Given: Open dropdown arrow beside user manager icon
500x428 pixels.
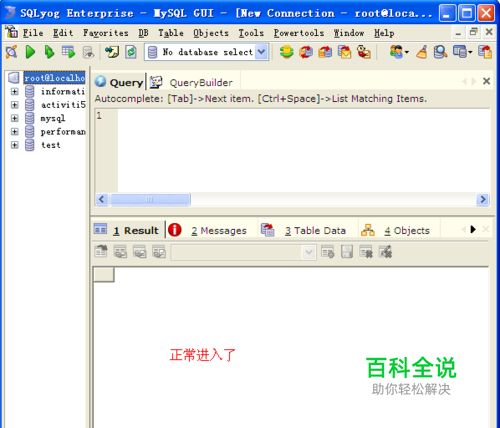Looking at the screenshot, I should (x=407, y=52).
